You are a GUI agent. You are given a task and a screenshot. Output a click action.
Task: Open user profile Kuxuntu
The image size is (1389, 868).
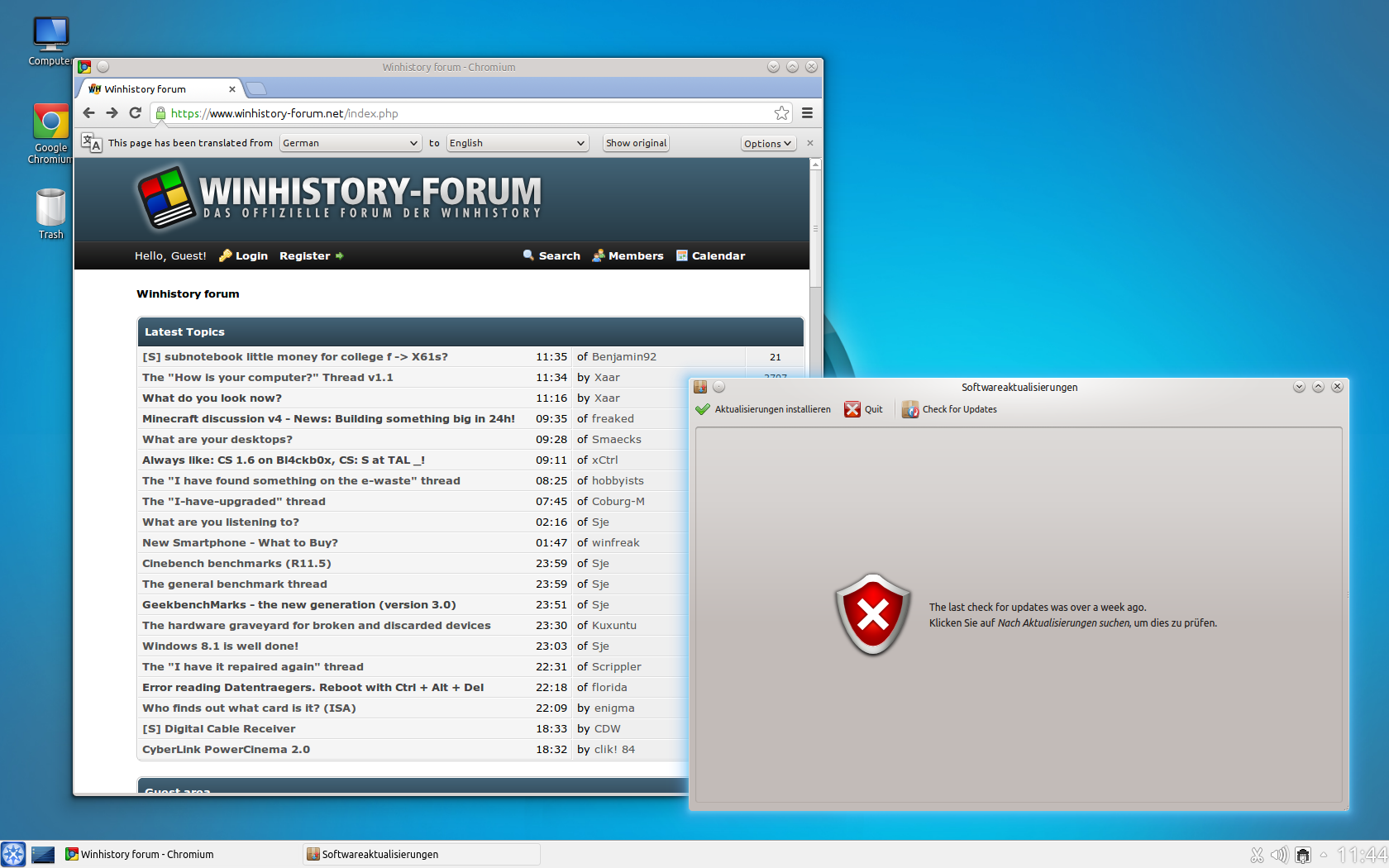pyautogui.click(x=614, y=626)
